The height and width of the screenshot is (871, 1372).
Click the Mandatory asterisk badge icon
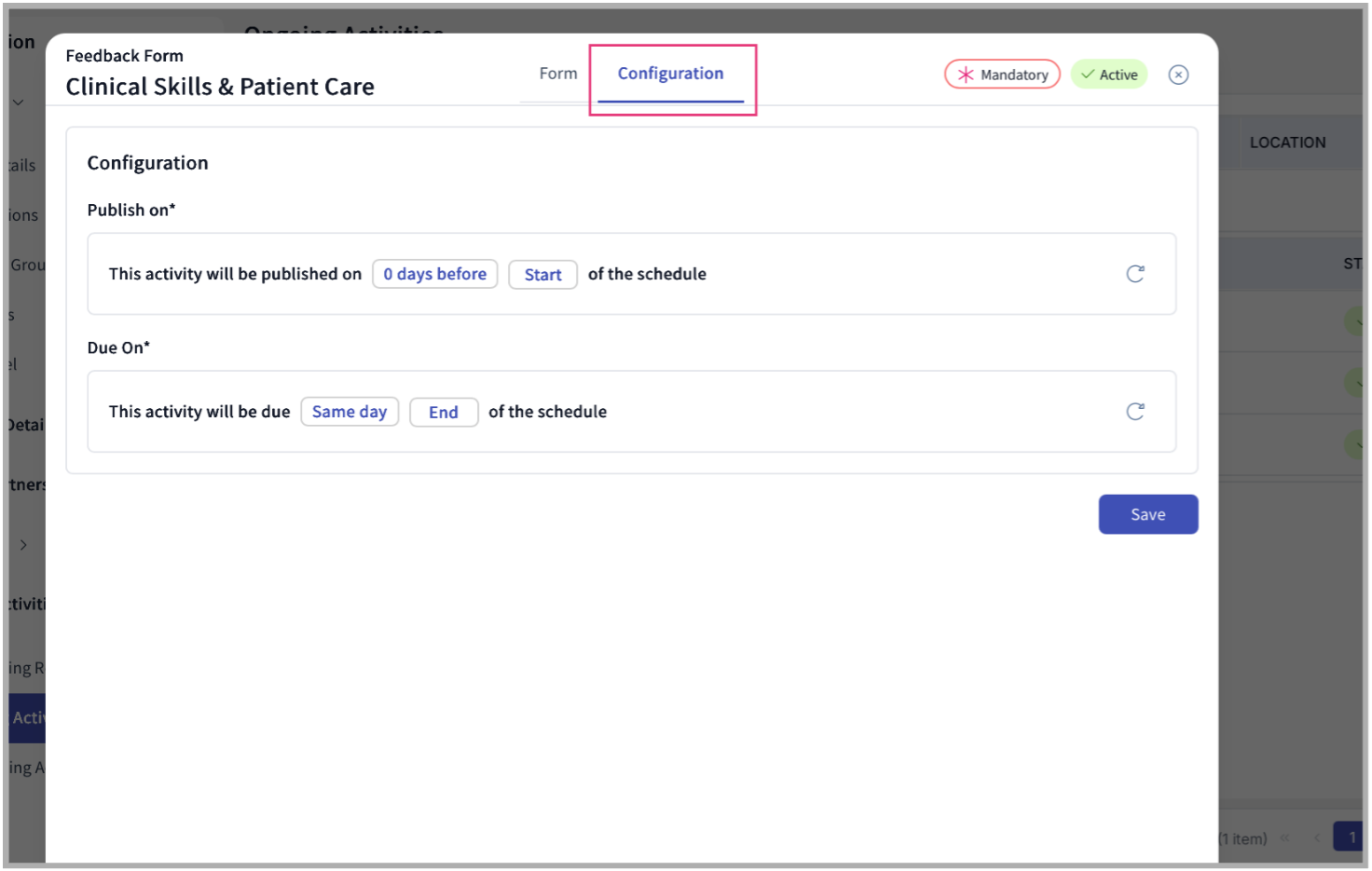coord(966,74)
